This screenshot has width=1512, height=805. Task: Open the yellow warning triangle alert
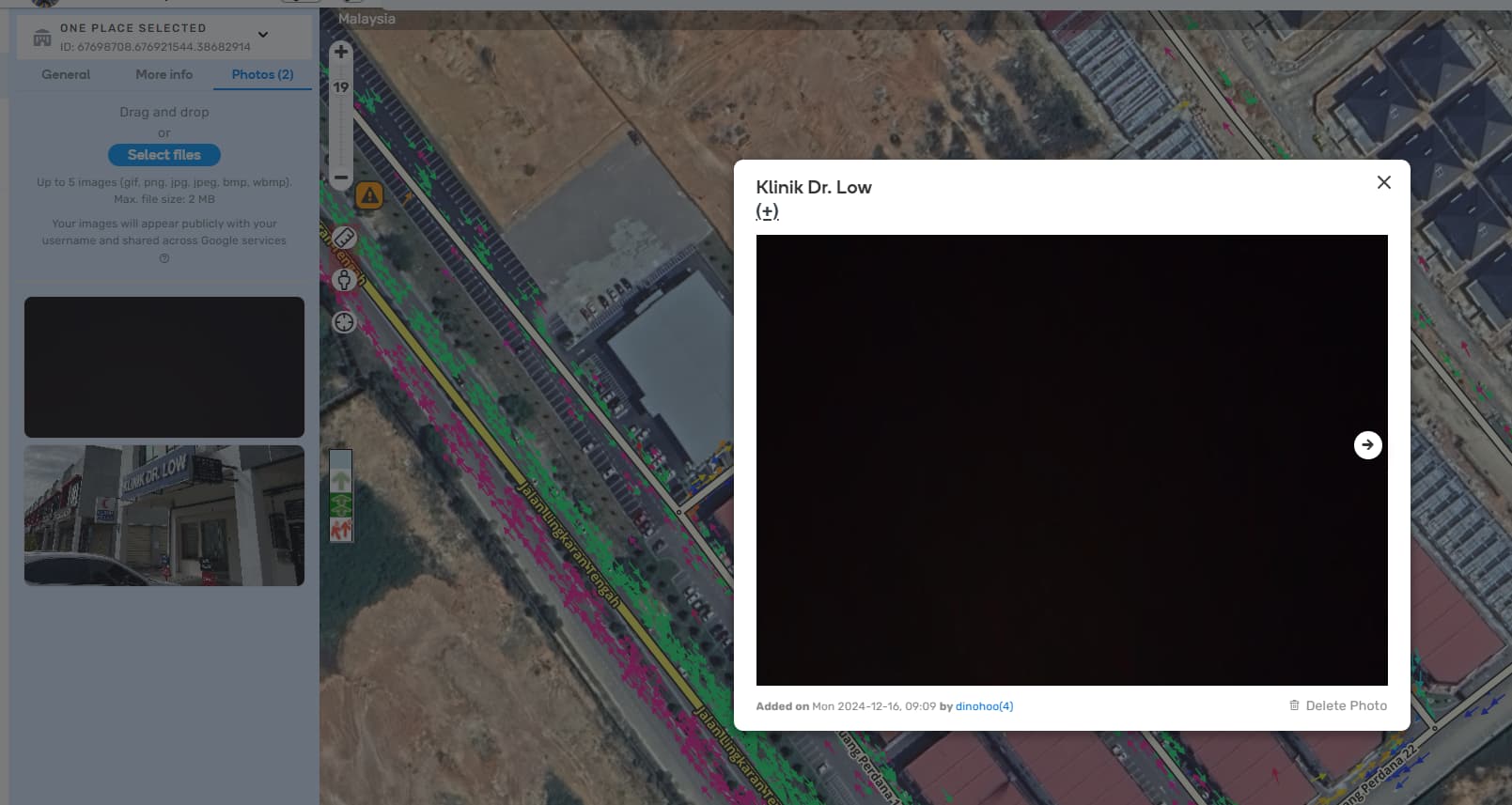point(369,195)
